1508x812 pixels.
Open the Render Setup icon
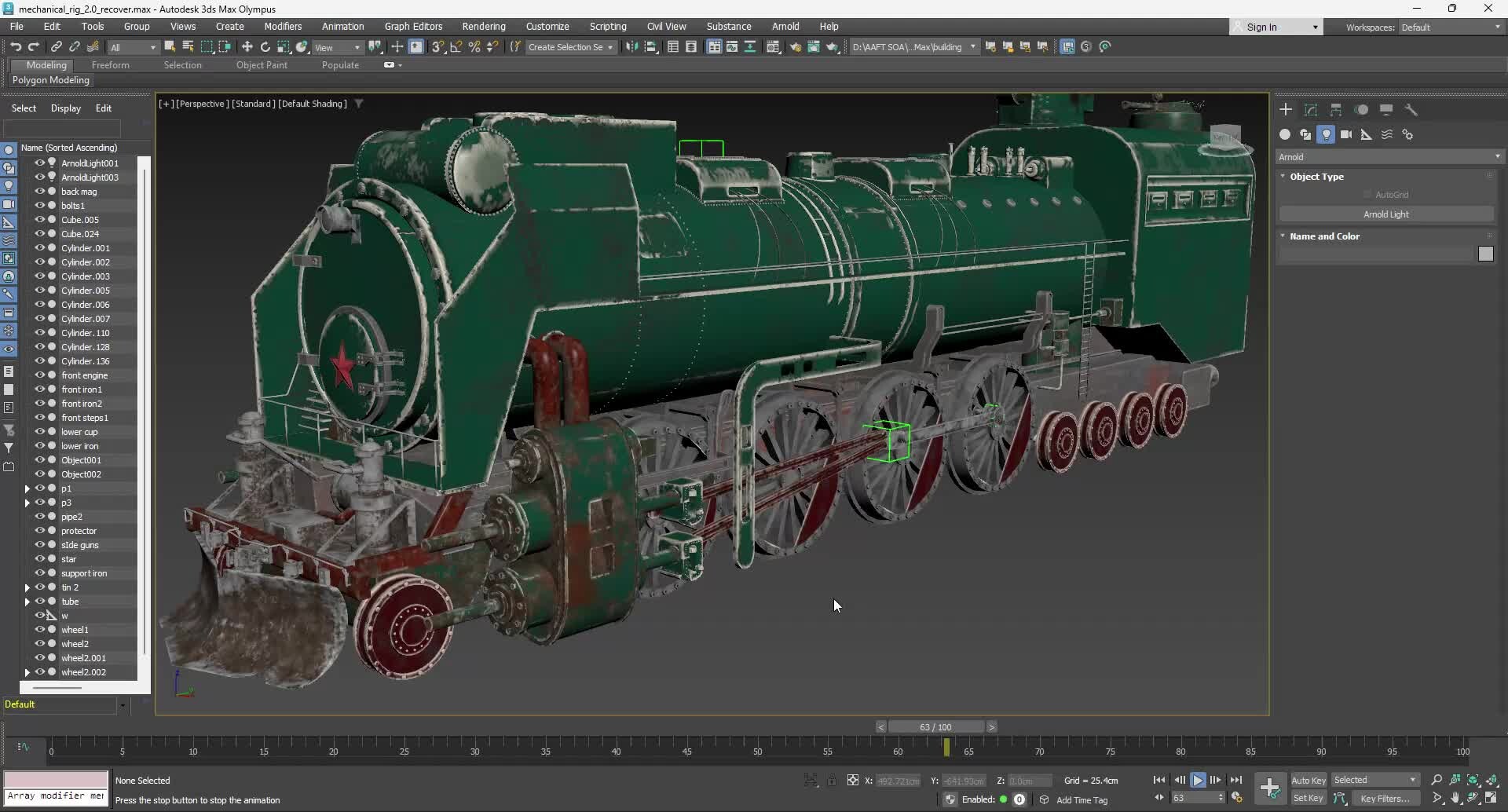coord(796,47)
